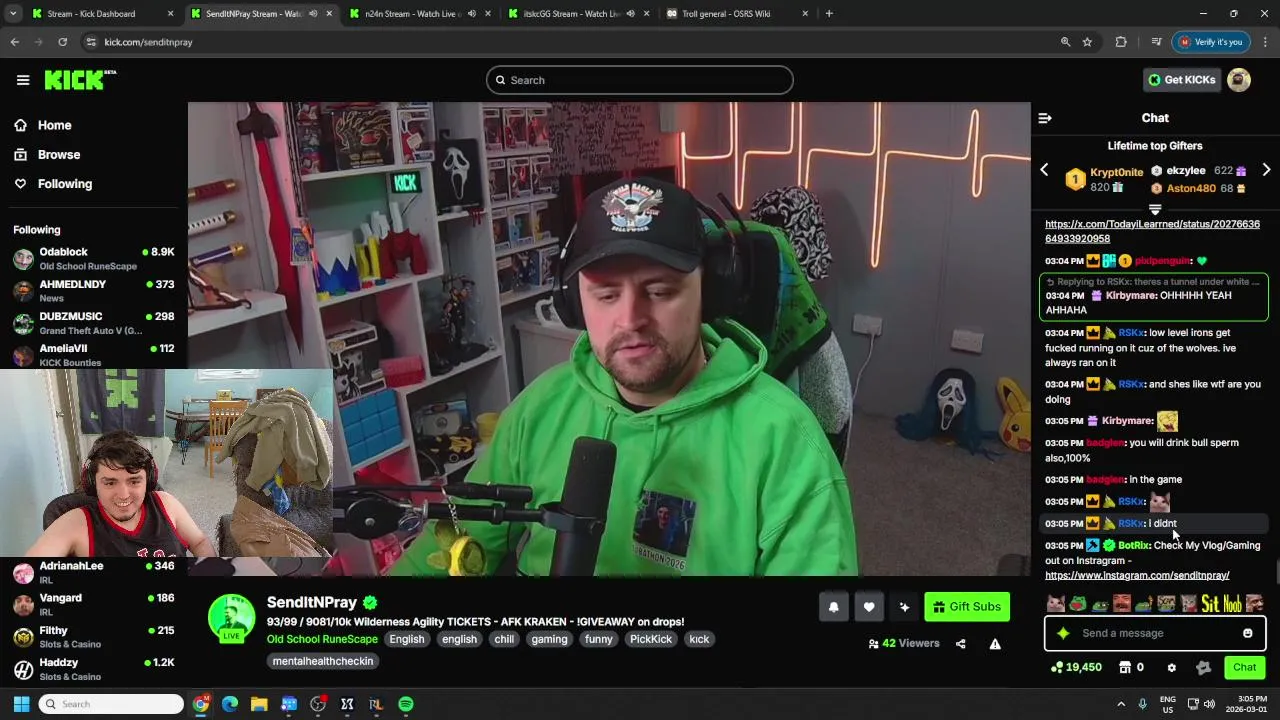Click the Send a message field
The height and width of the screenshot is (720, 1280).
1155,633
